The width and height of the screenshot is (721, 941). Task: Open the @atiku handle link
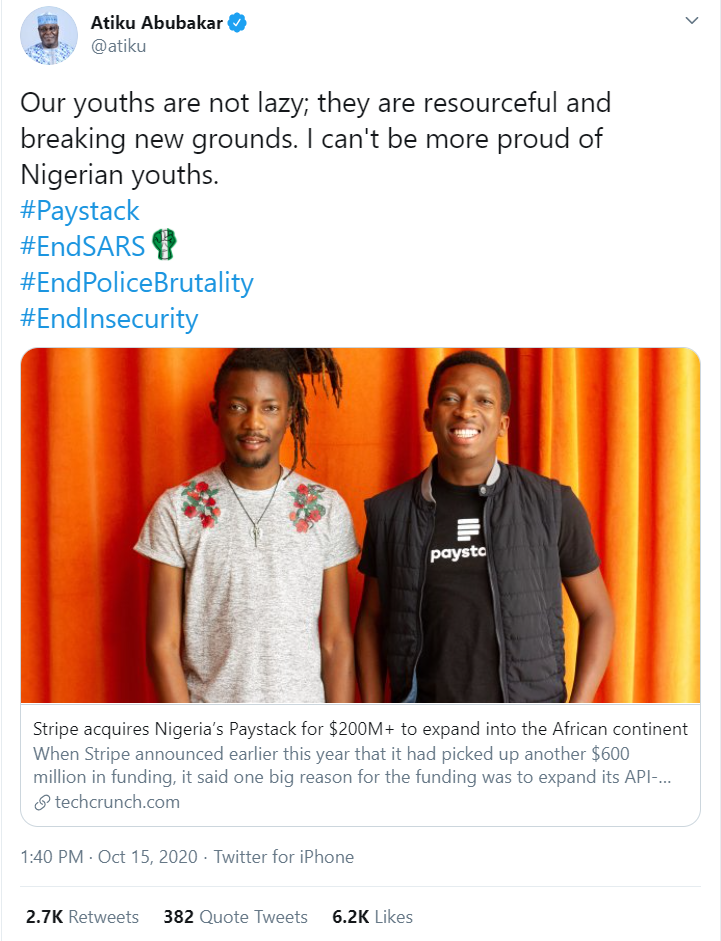118,46
